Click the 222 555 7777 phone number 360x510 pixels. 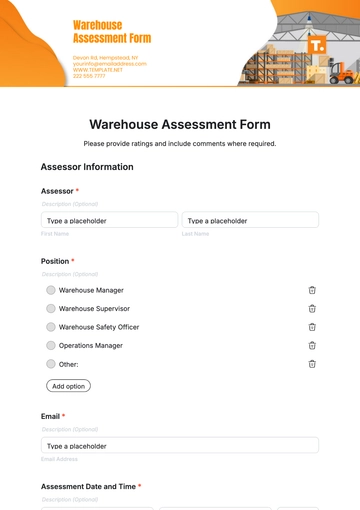point(89,76)
